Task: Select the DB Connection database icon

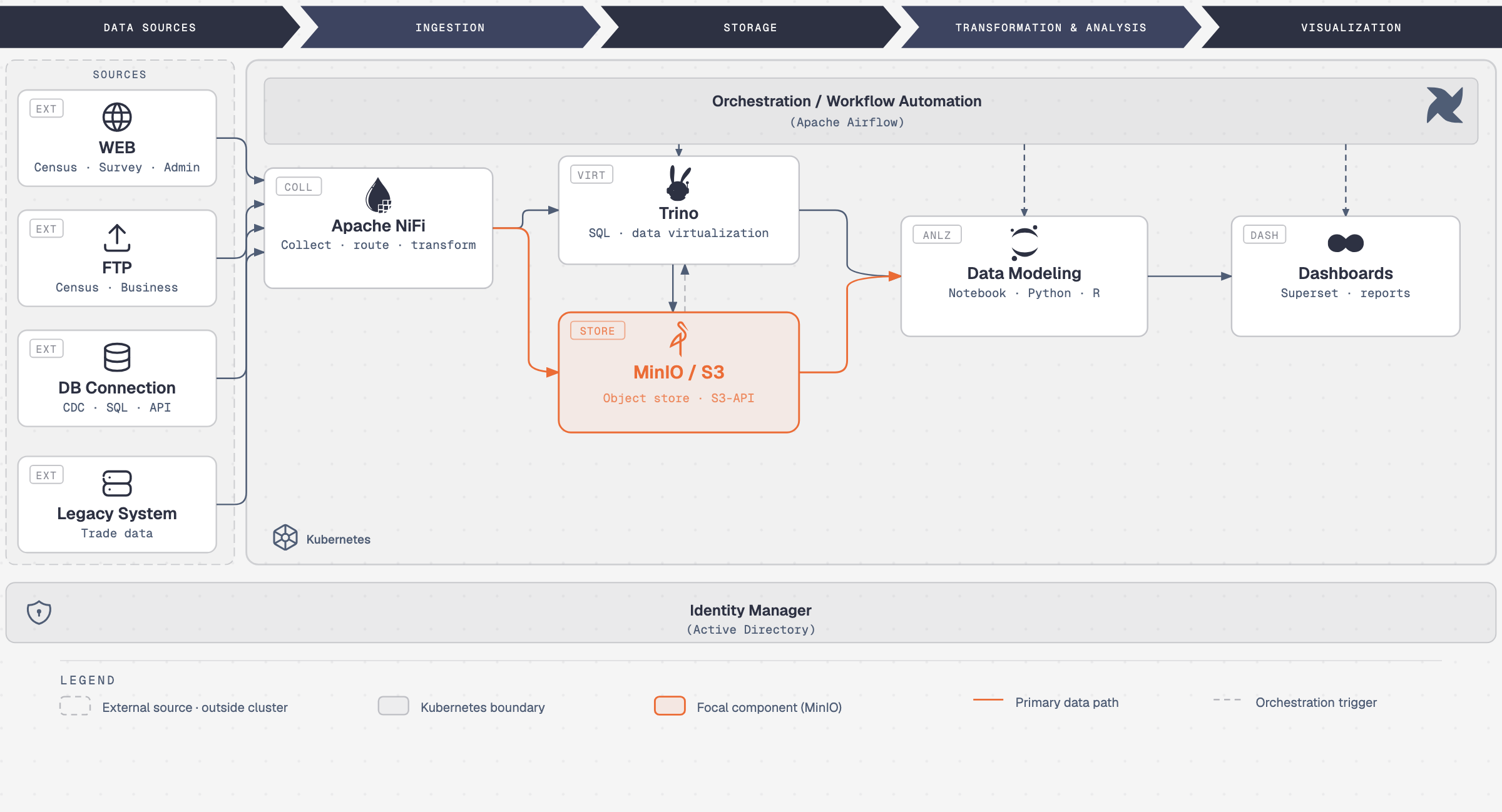Action: (x=117, y=357)
